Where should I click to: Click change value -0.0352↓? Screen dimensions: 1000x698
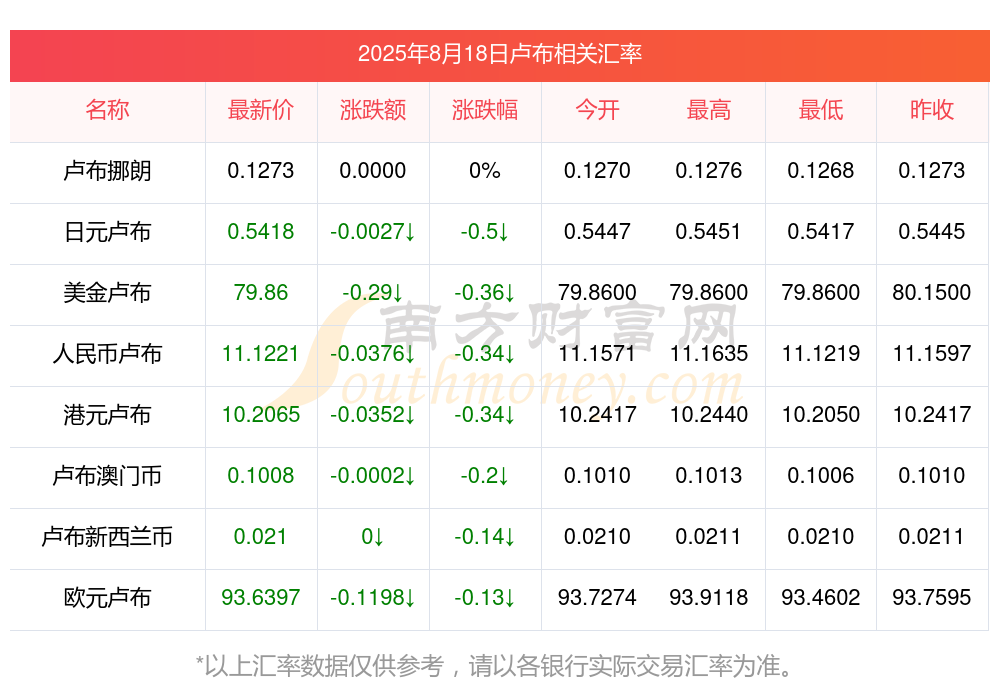click(x=373, y=415)
